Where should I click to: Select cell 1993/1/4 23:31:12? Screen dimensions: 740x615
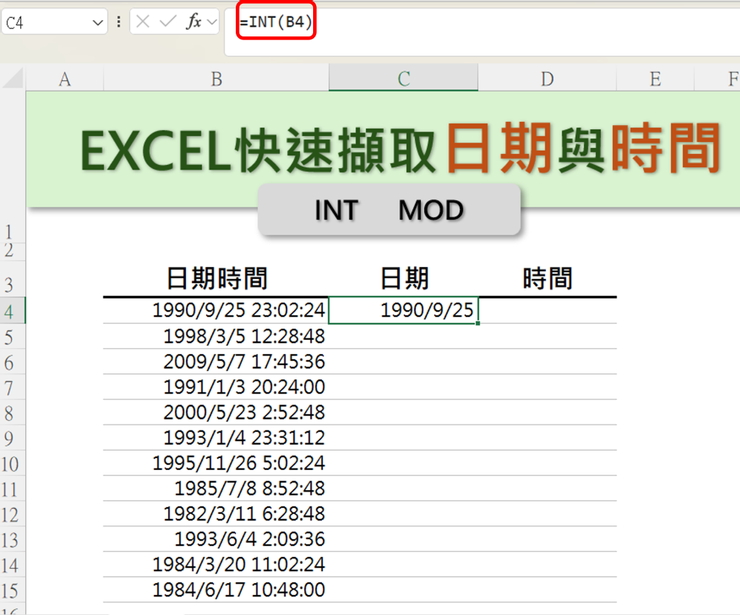[216, 438]
